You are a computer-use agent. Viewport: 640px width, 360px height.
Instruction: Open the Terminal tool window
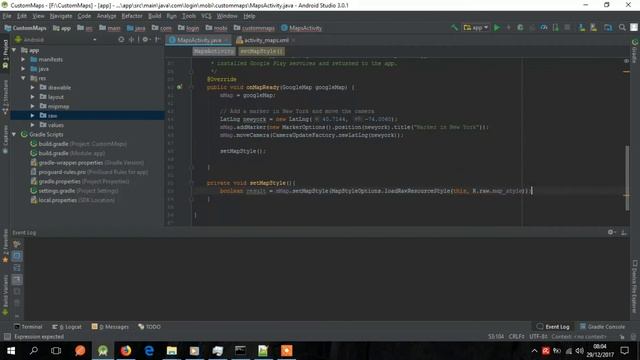(28, 327)
